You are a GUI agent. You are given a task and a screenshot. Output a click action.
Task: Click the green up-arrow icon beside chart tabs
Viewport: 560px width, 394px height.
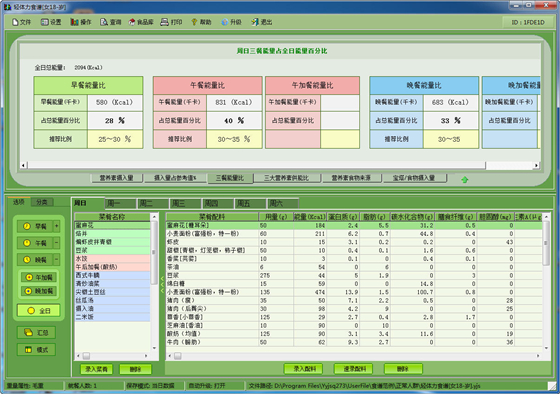coord(464,180)
